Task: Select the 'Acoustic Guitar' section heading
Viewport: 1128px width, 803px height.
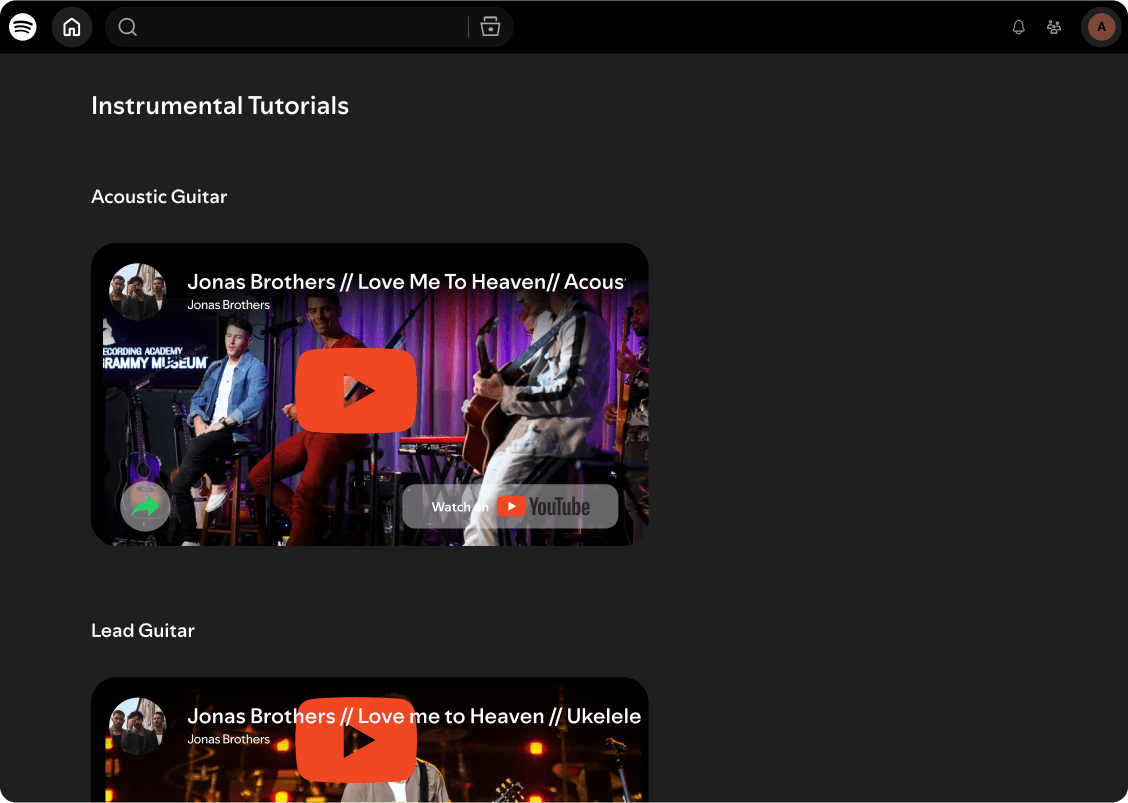Action: click(159, 196)
